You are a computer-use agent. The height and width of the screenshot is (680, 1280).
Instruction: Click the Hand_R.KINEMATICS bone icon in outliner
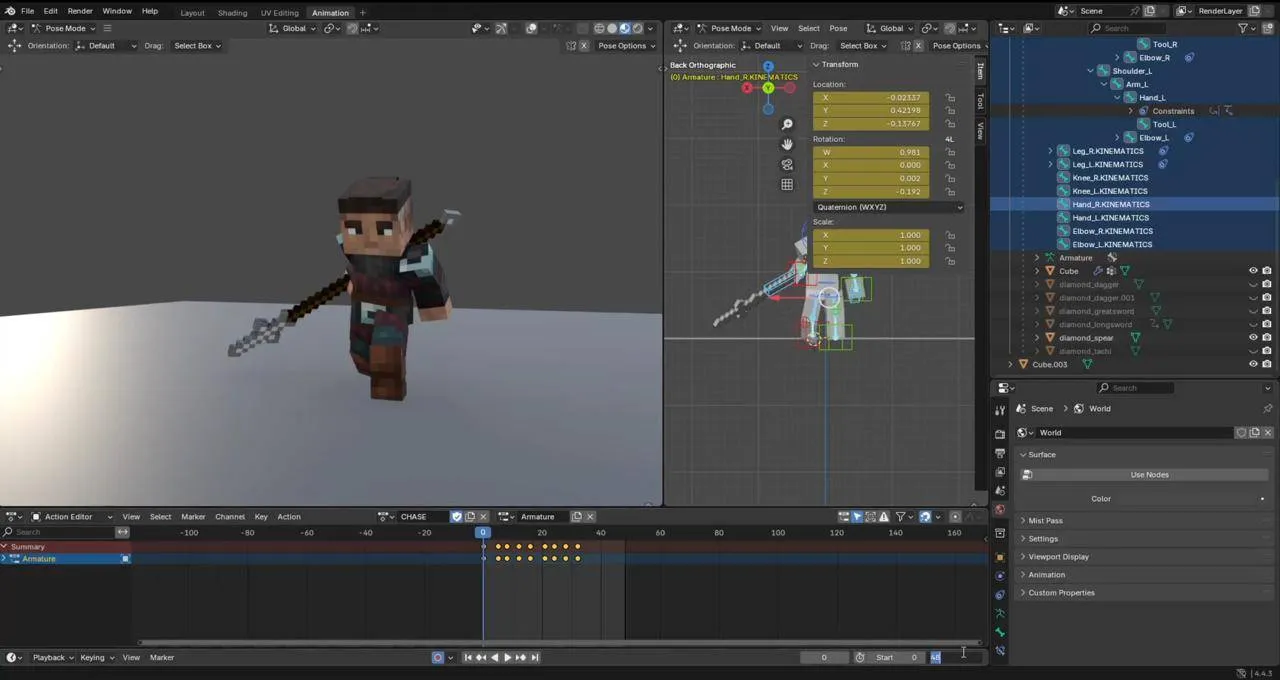coord(1064,204)
